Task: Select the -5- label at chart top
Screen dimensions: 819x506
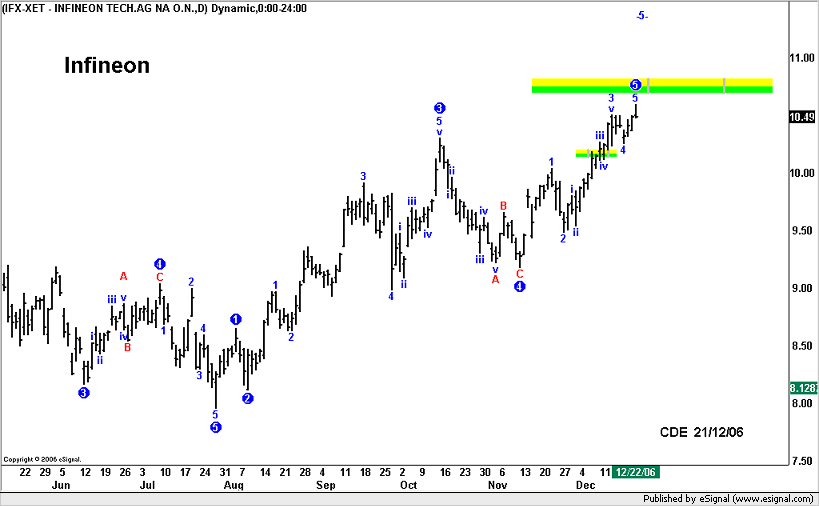Action: [642, 16]
